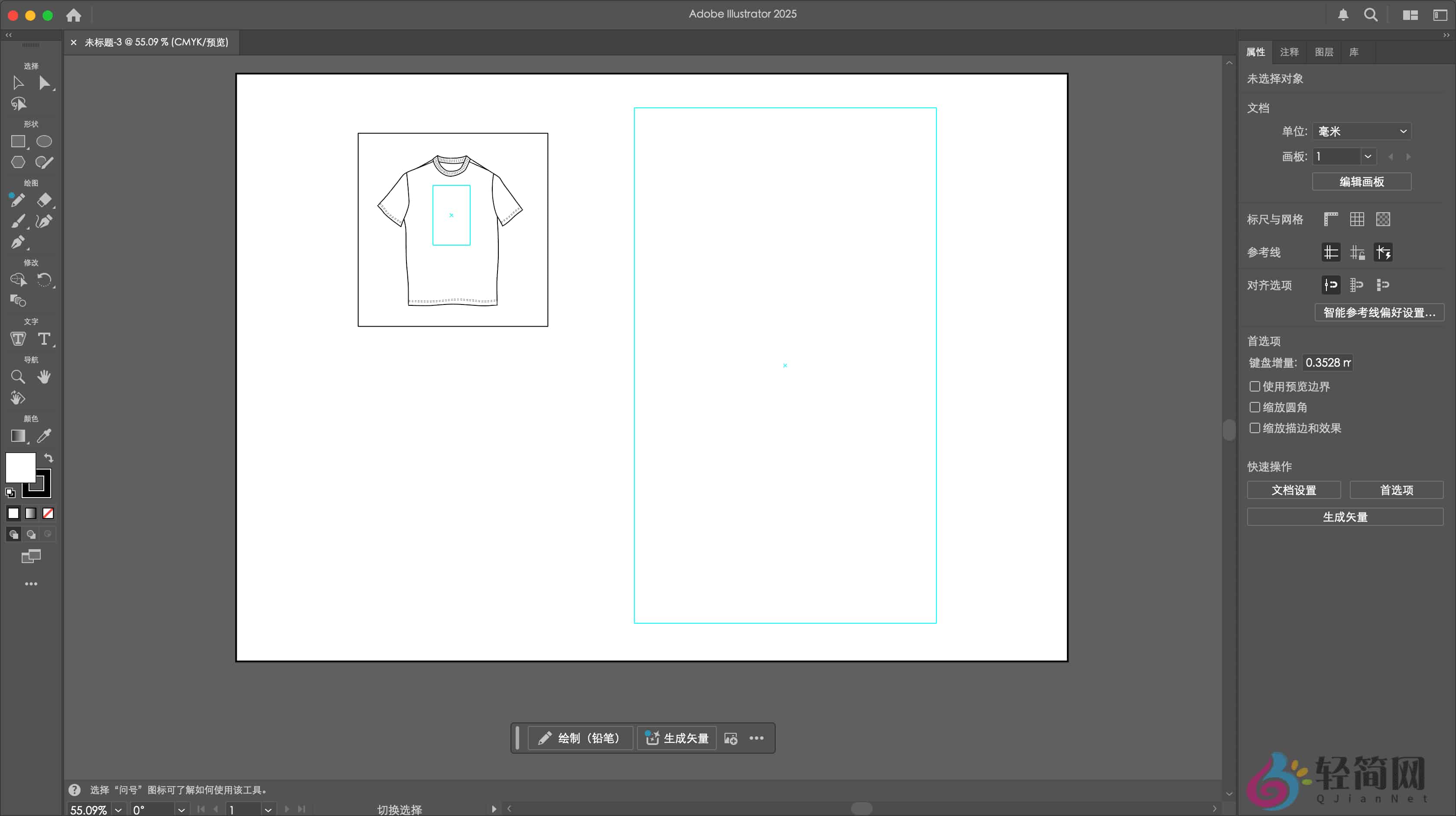
Task: Switch to the 图层 panel tab
Action: tap(1324, 52)
